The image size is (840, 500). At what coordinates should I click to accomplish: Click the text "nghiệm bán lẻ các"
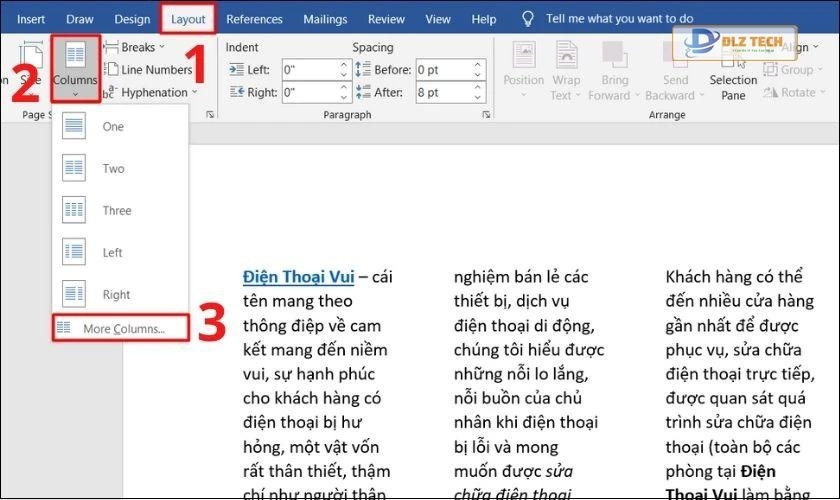pos(521,277)
